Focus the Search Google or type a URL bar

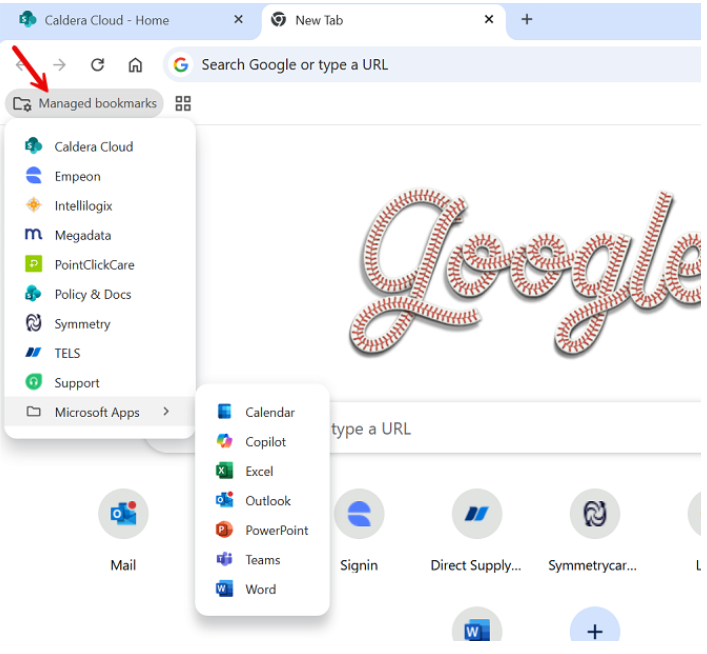click(x=433, y=65)
